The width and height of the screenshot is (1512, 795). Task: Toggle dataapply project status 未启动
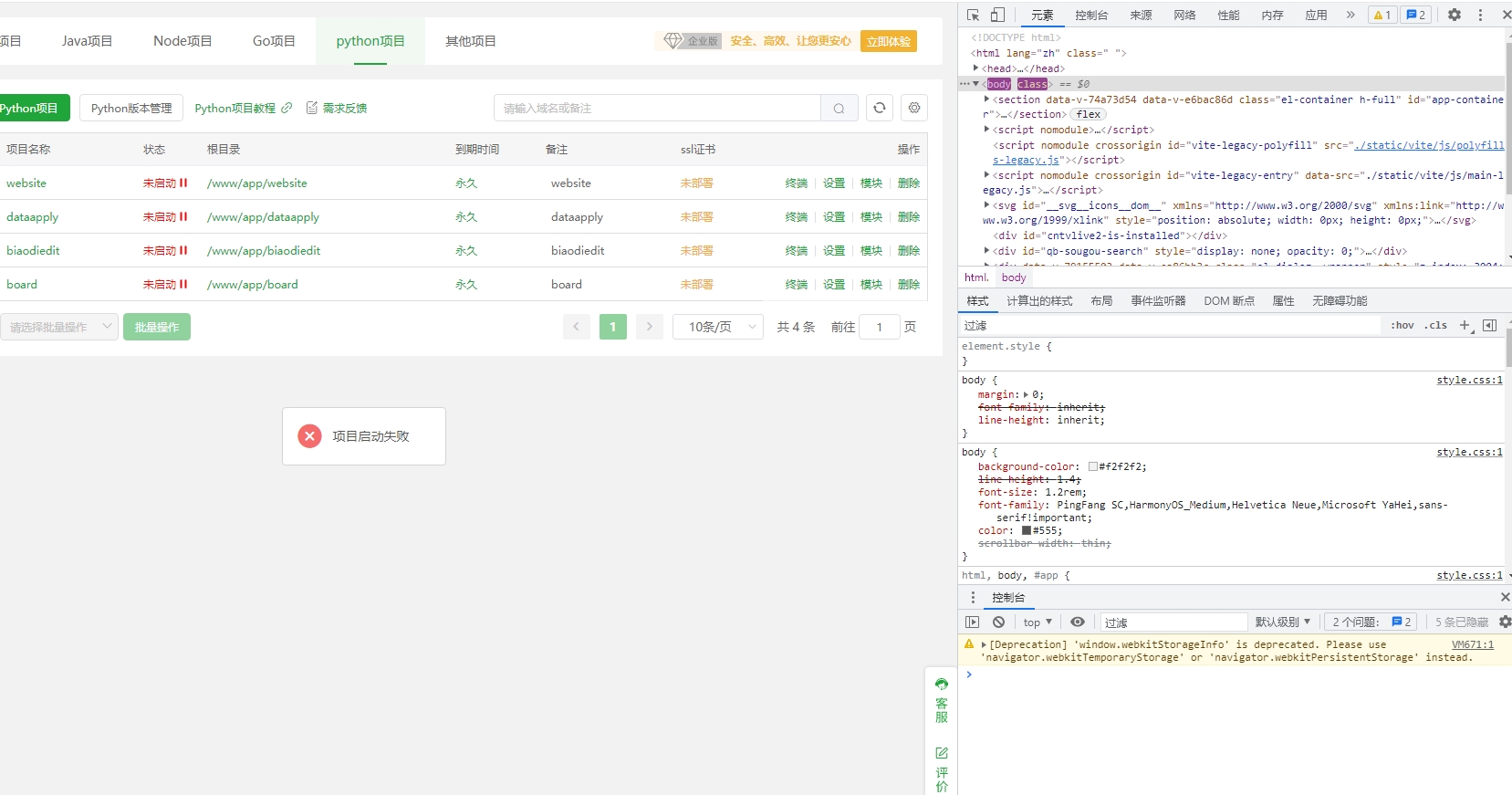(x=165, y=216)
